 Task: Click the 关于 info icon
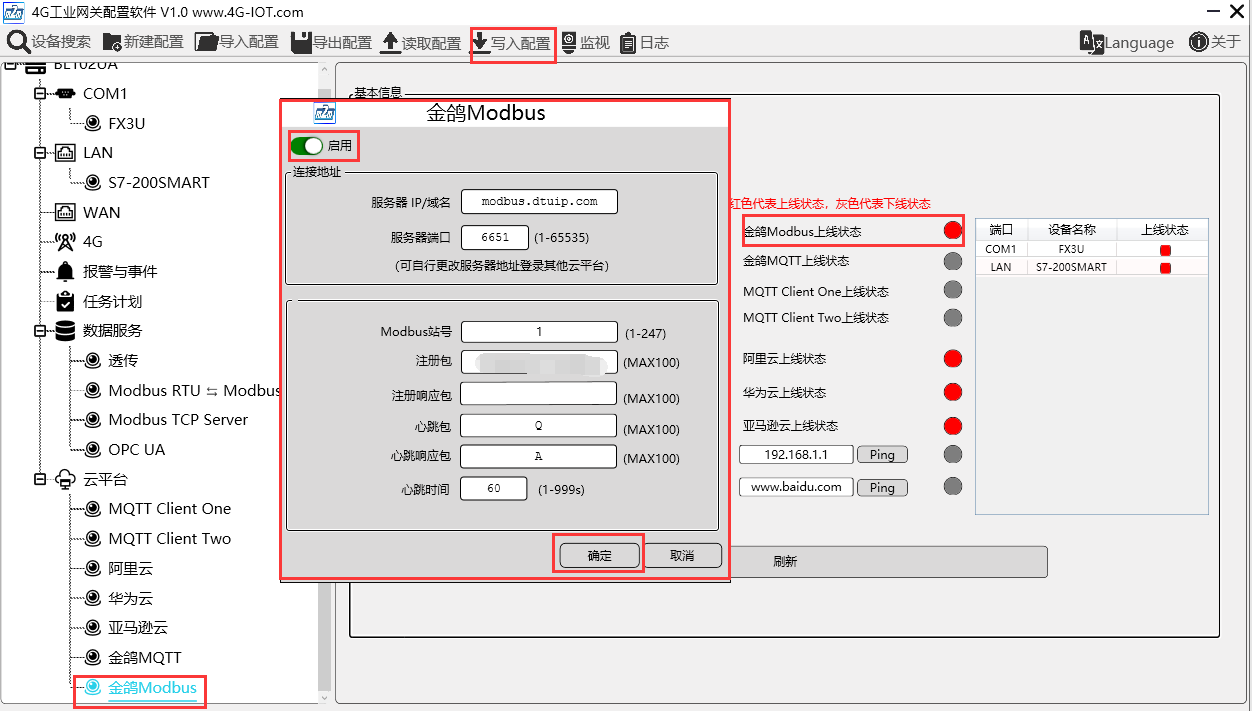click(1199, 42)
